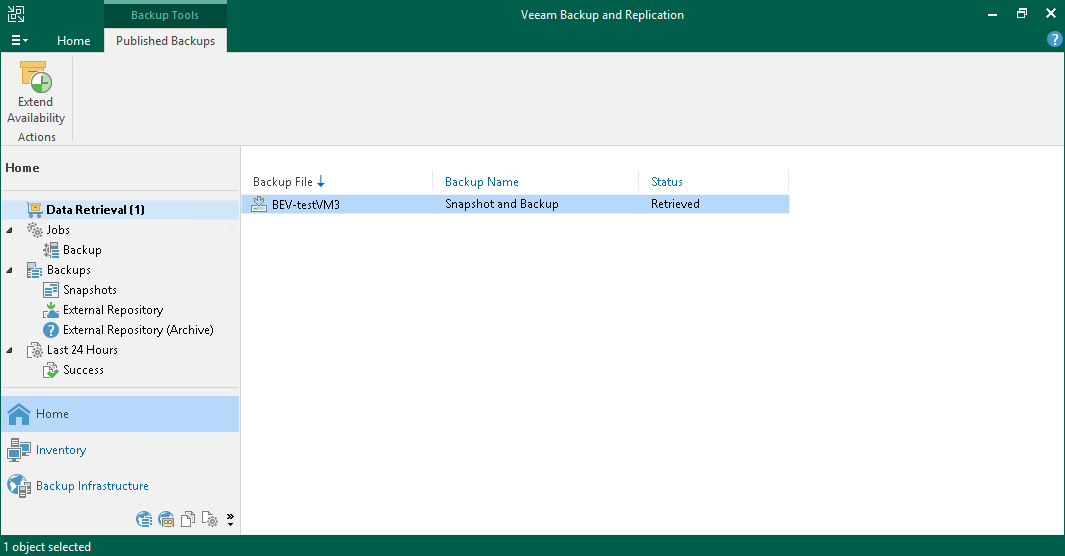
Task: Sort by Backup Name column
Action: coord(482,182)
